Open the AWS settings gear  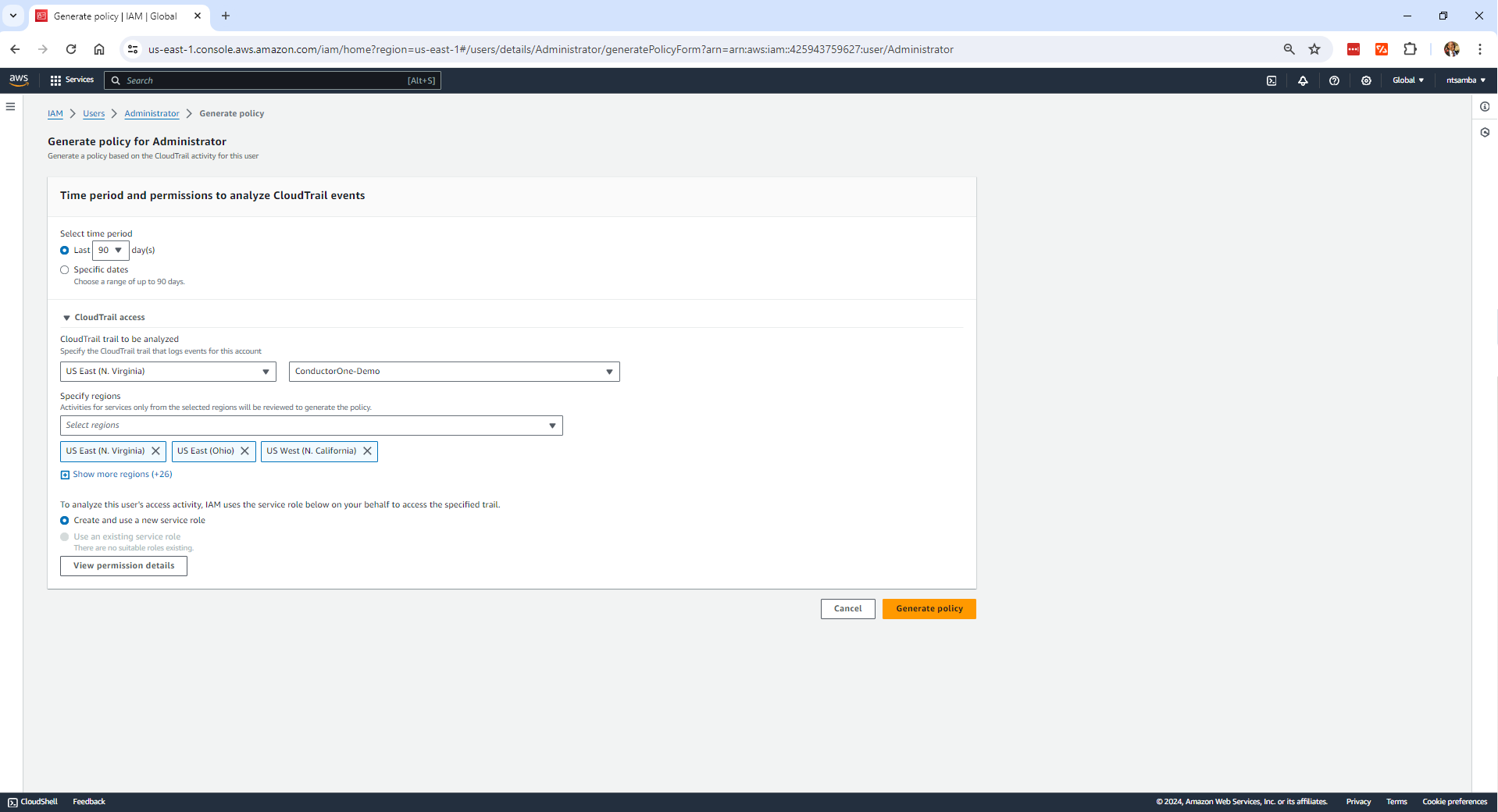click(1366, 80)
